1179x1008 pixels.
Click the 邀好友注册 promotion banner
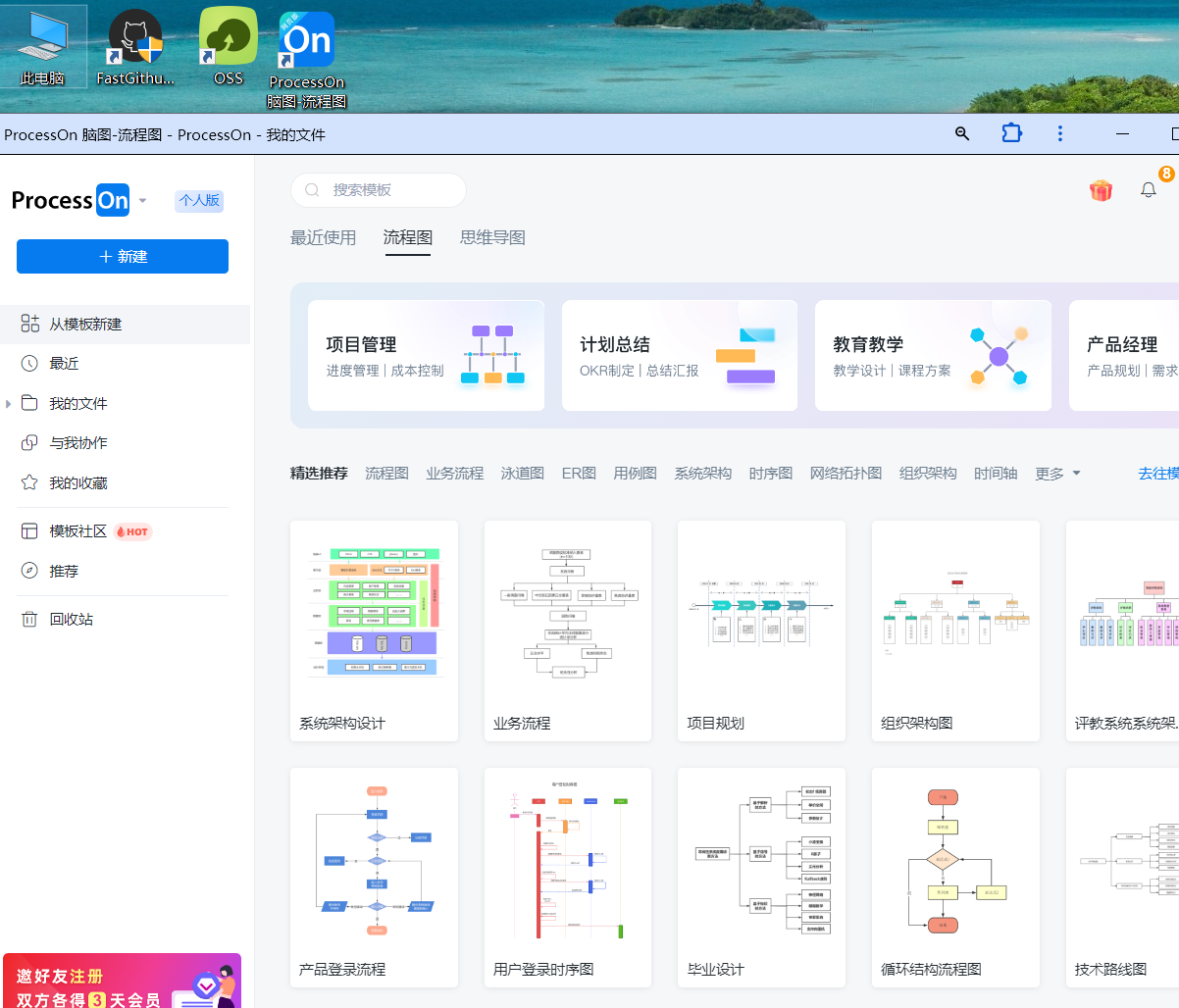122,981
